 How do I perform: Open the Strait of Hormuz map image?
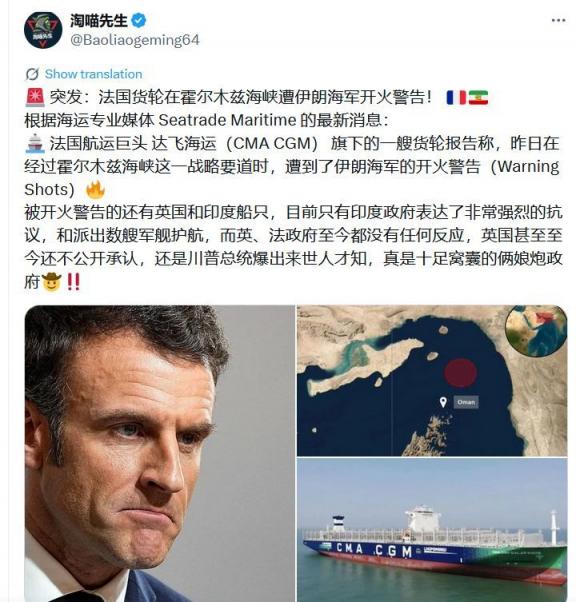coord(432,380)
